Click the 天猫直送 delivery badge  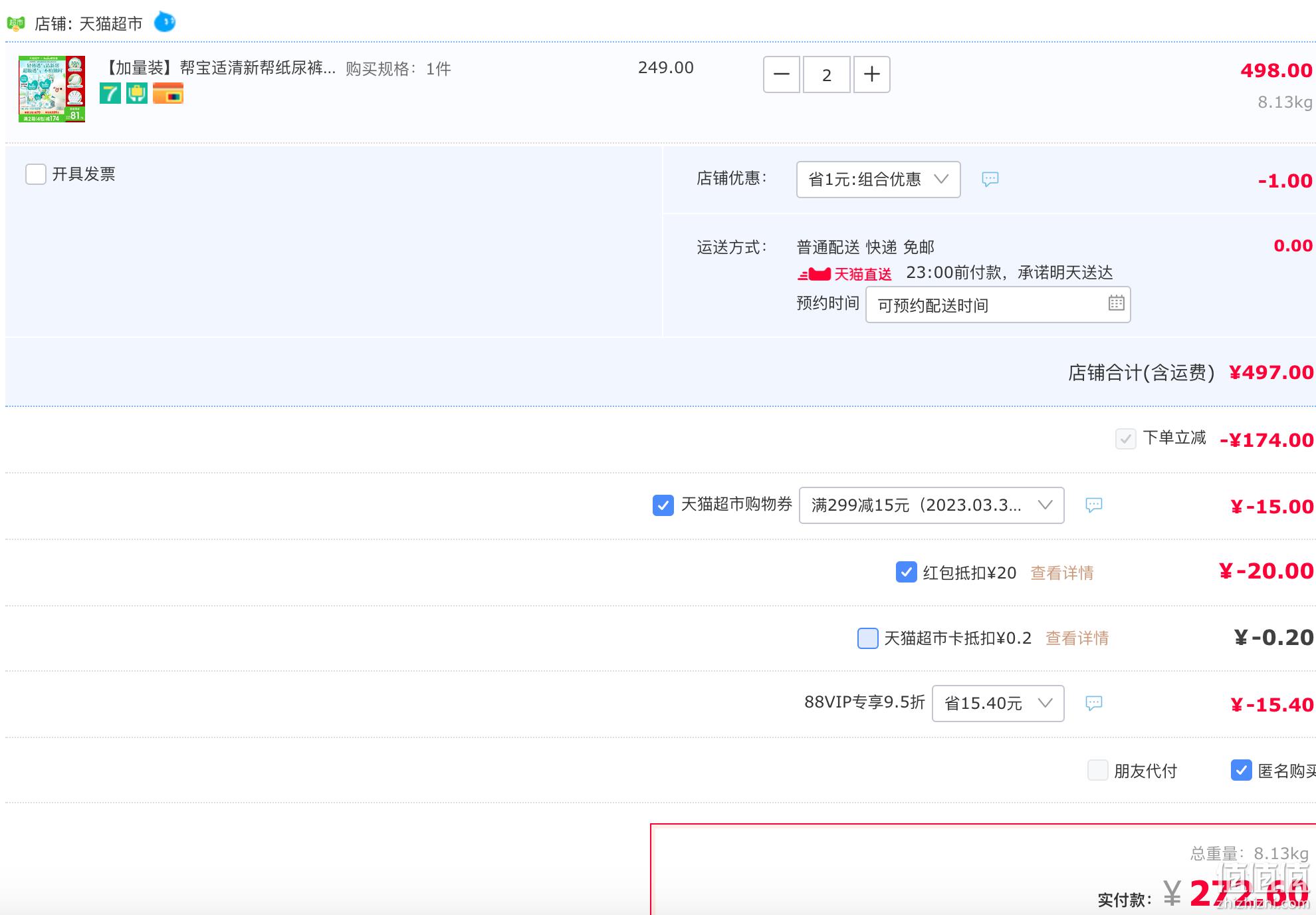[x=845, y=274]
